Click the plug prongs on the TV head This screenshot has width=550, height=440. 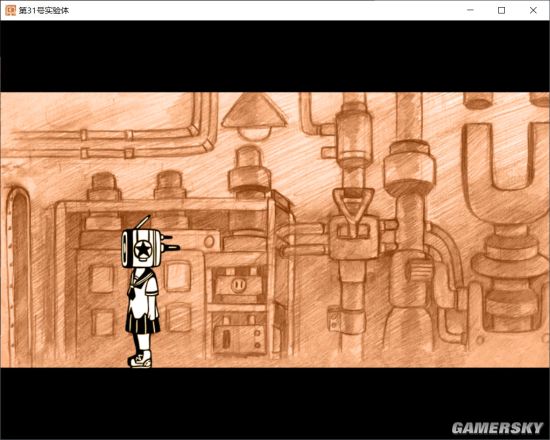point(170,243)
